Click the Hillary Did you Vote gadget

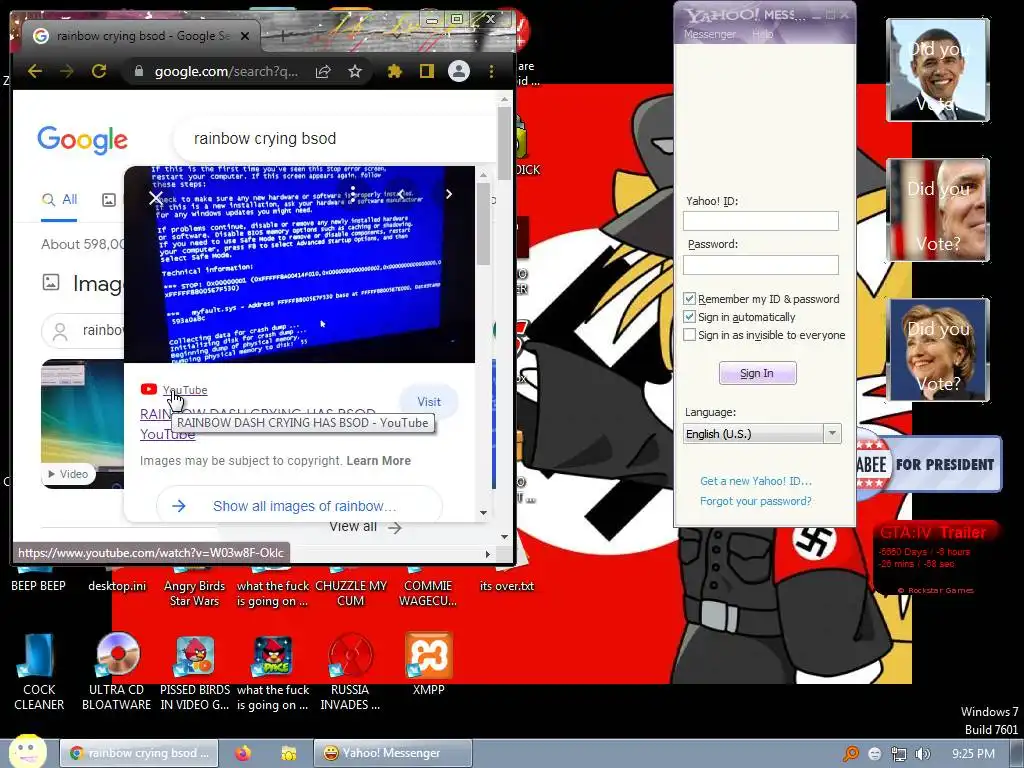(938, 349)
